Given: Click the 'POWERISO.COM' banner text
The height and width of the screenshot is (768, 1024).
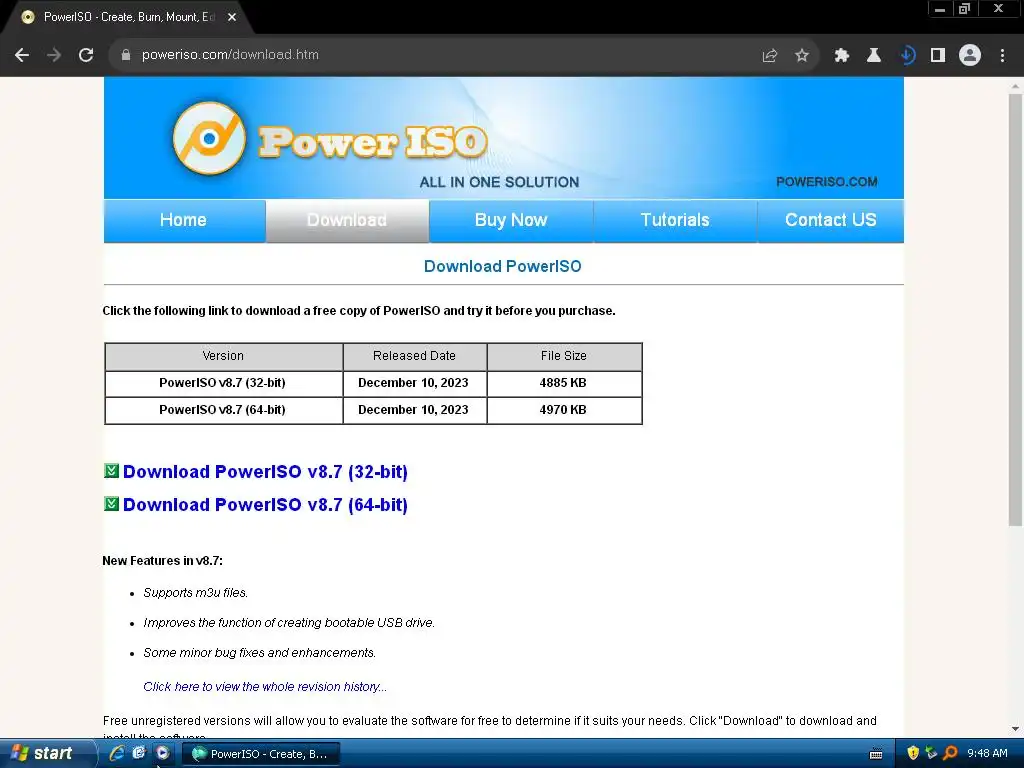Looking at the screenshot, I should (x=827, y=182).
